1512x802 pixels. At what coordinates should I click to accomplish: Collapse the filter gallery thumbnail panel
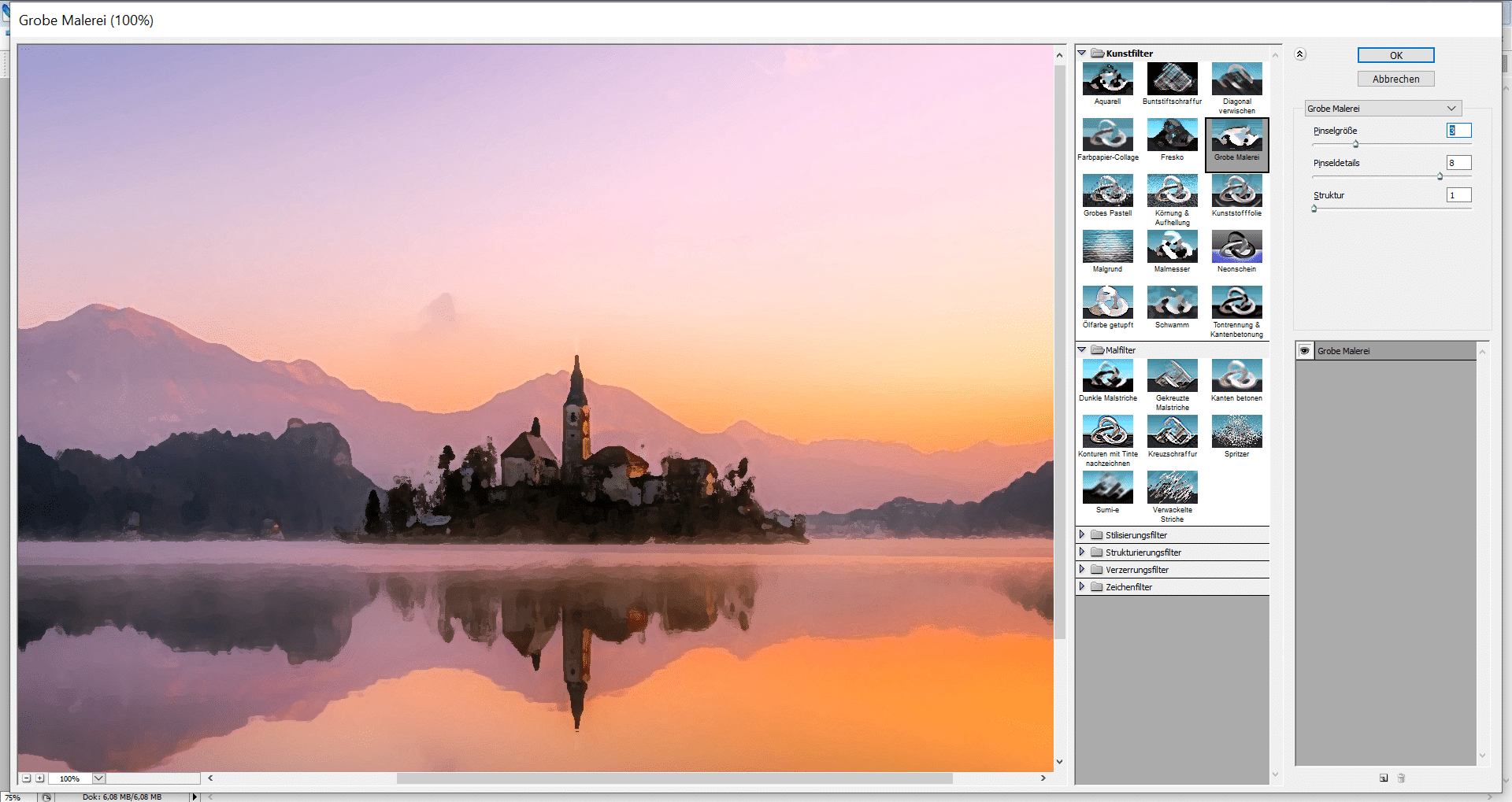click(x=1300, y=54)
